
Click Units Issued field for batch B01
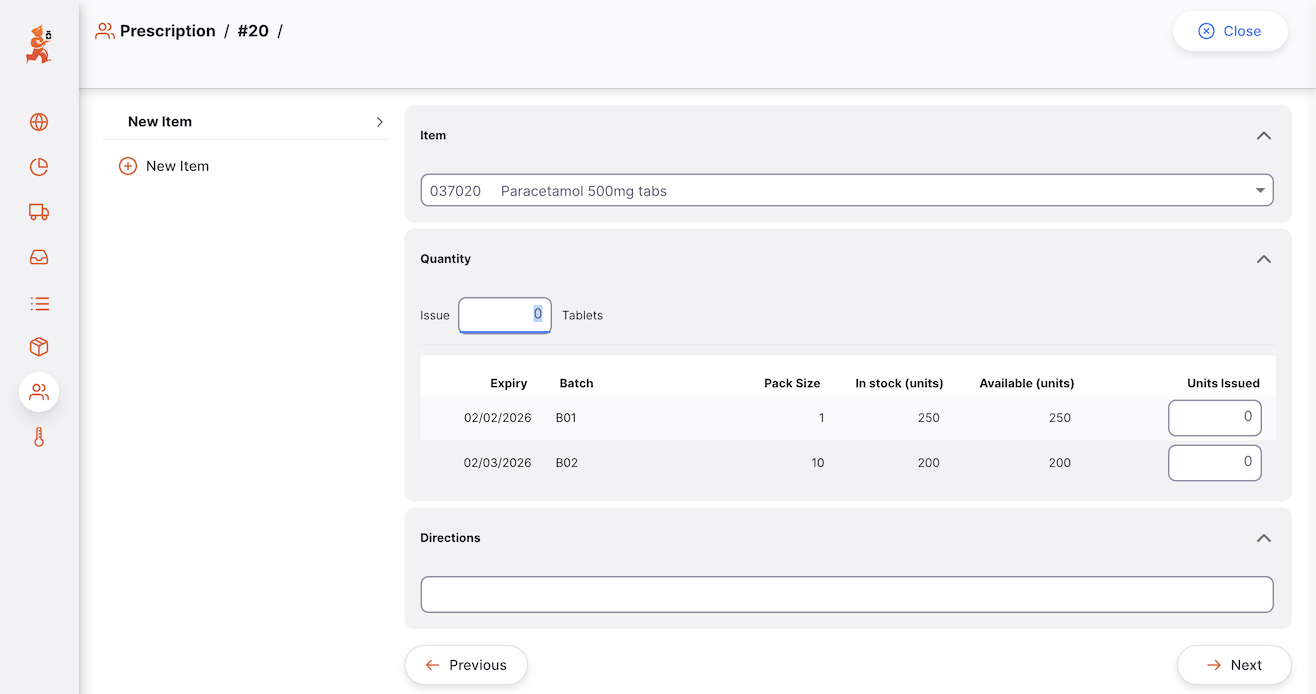click(1214, 418)
